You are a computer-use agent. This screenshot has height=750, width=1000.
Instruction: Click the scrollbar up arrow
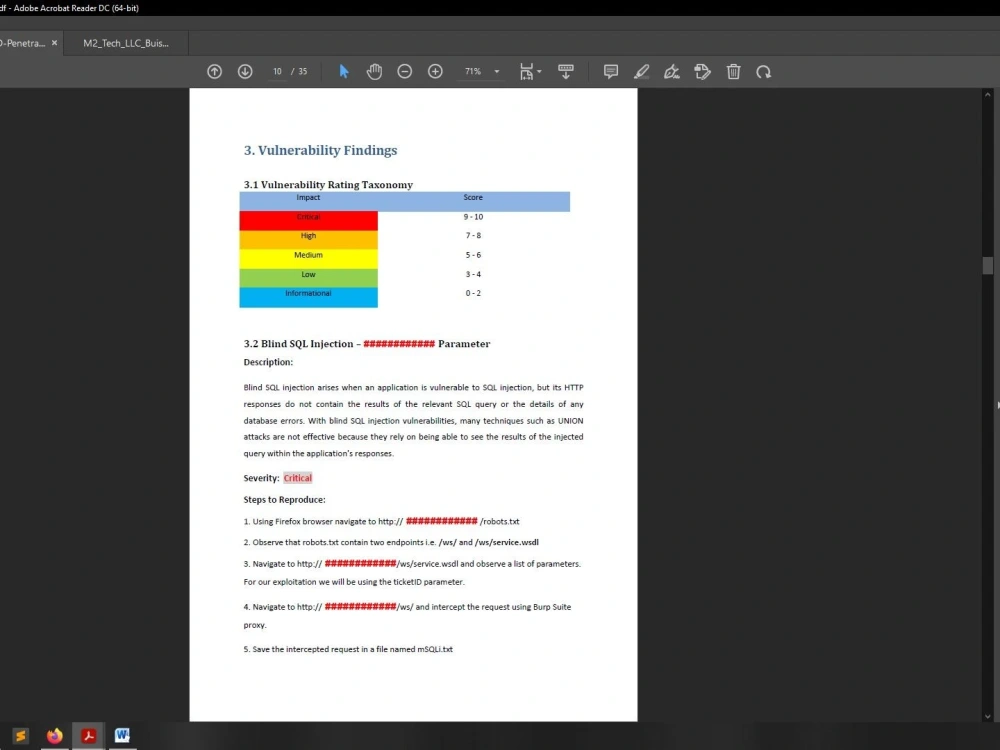coord(987,94)
